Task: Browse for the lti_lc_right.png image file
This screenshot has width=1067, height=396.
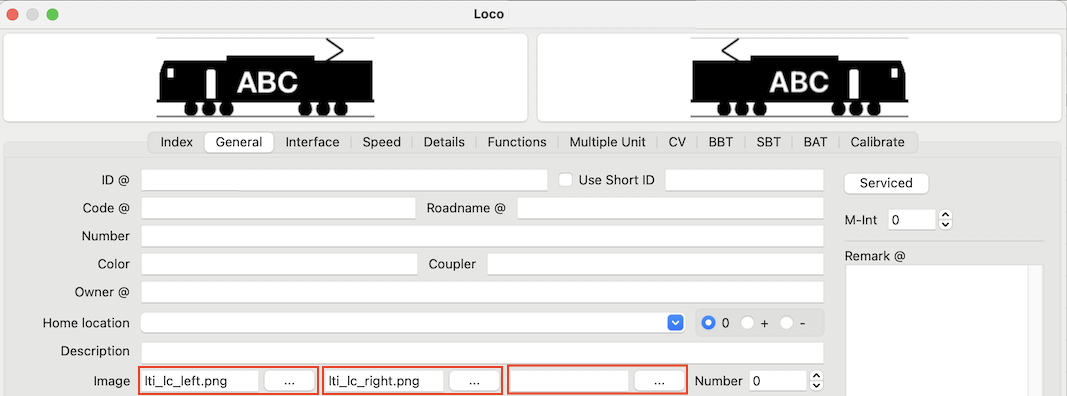Action: (x=474, y=381)
